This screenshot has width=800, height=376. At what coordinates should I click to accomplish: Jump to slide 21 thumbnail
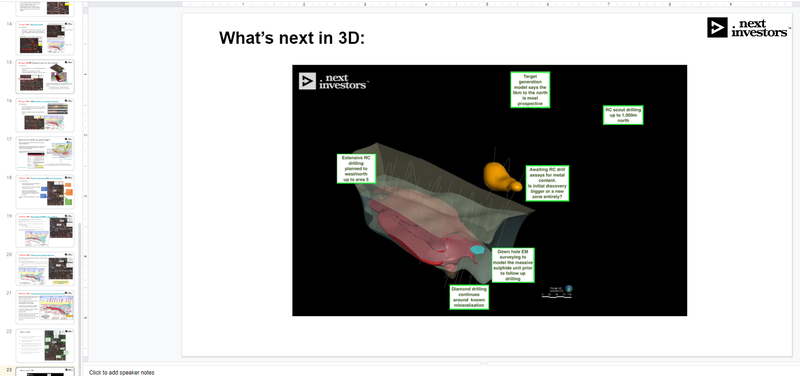point(45,307)
